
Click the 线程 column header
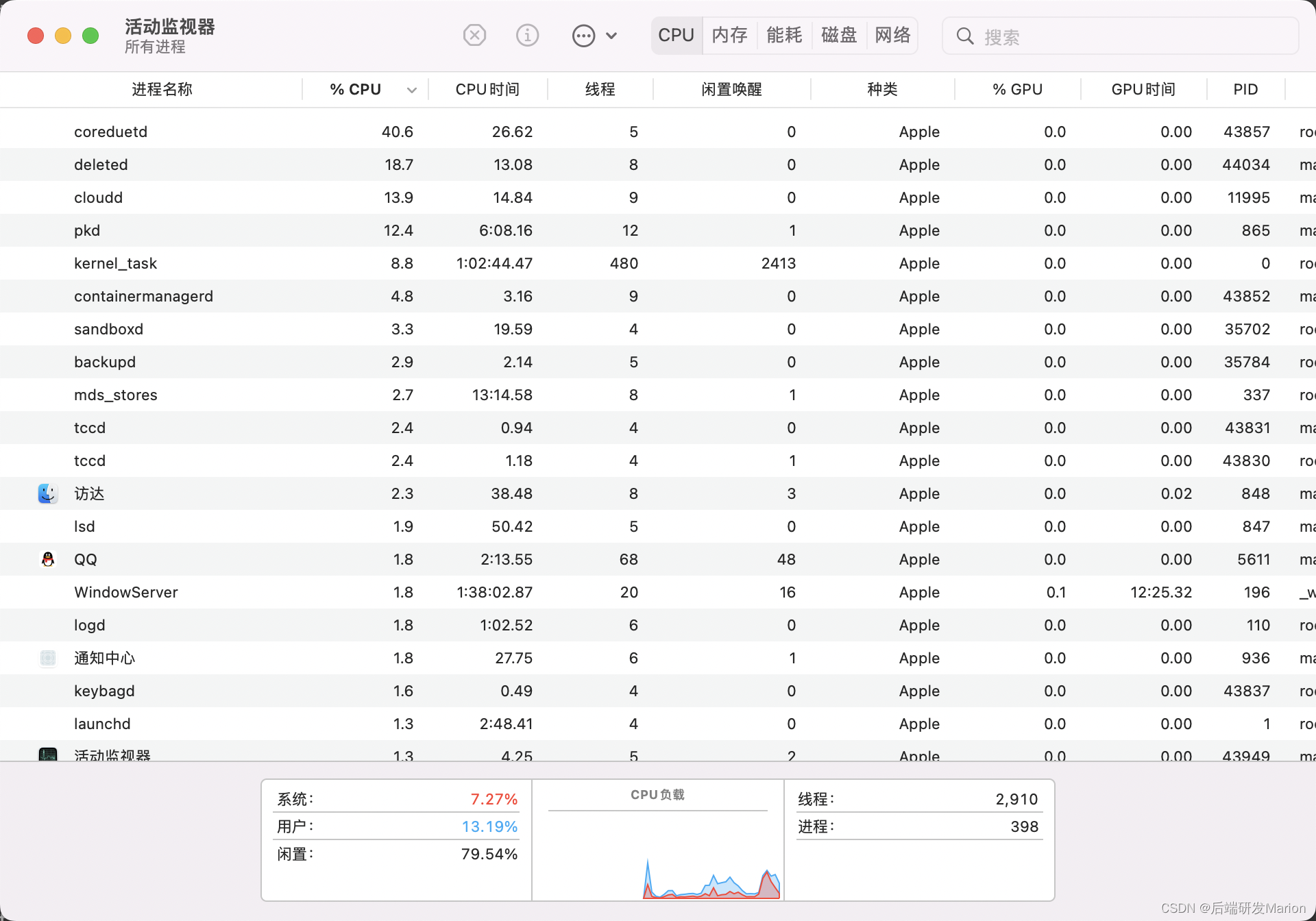coord(600,90)
